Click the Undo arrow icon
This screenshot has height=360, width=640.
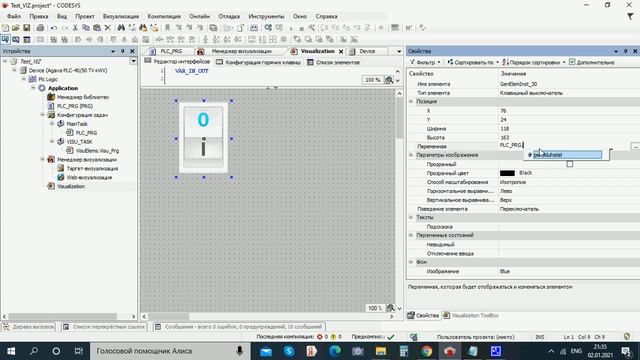53,28
